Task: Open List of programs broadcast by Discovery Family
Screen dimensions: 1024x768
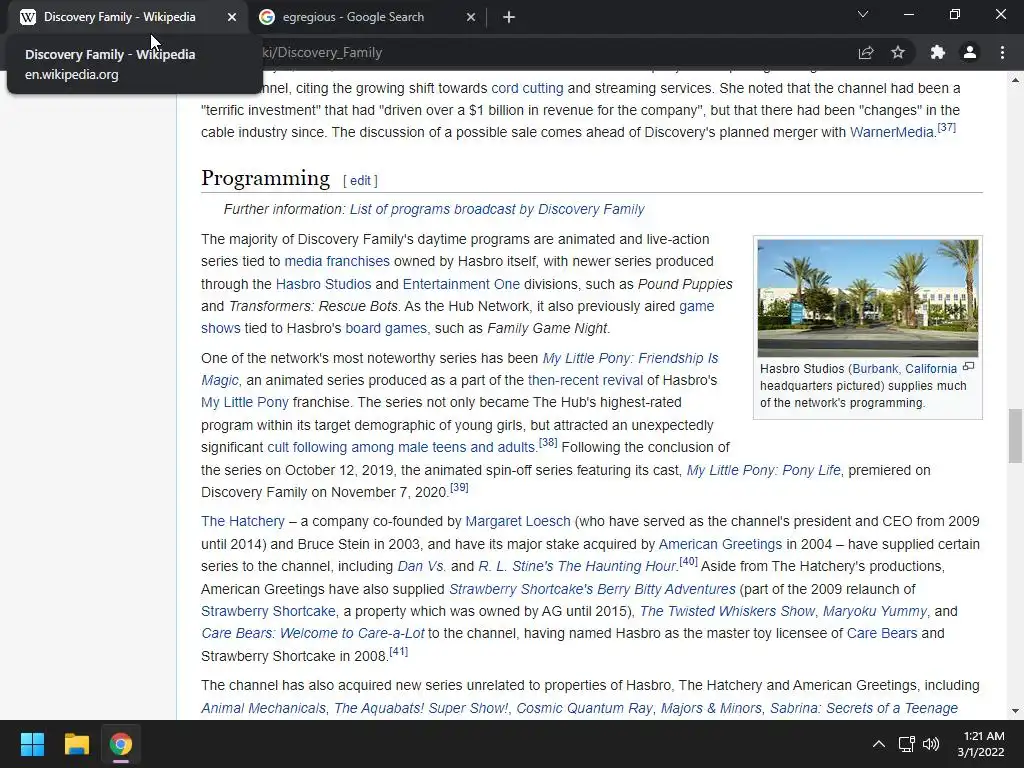Action: coord(497,209)
